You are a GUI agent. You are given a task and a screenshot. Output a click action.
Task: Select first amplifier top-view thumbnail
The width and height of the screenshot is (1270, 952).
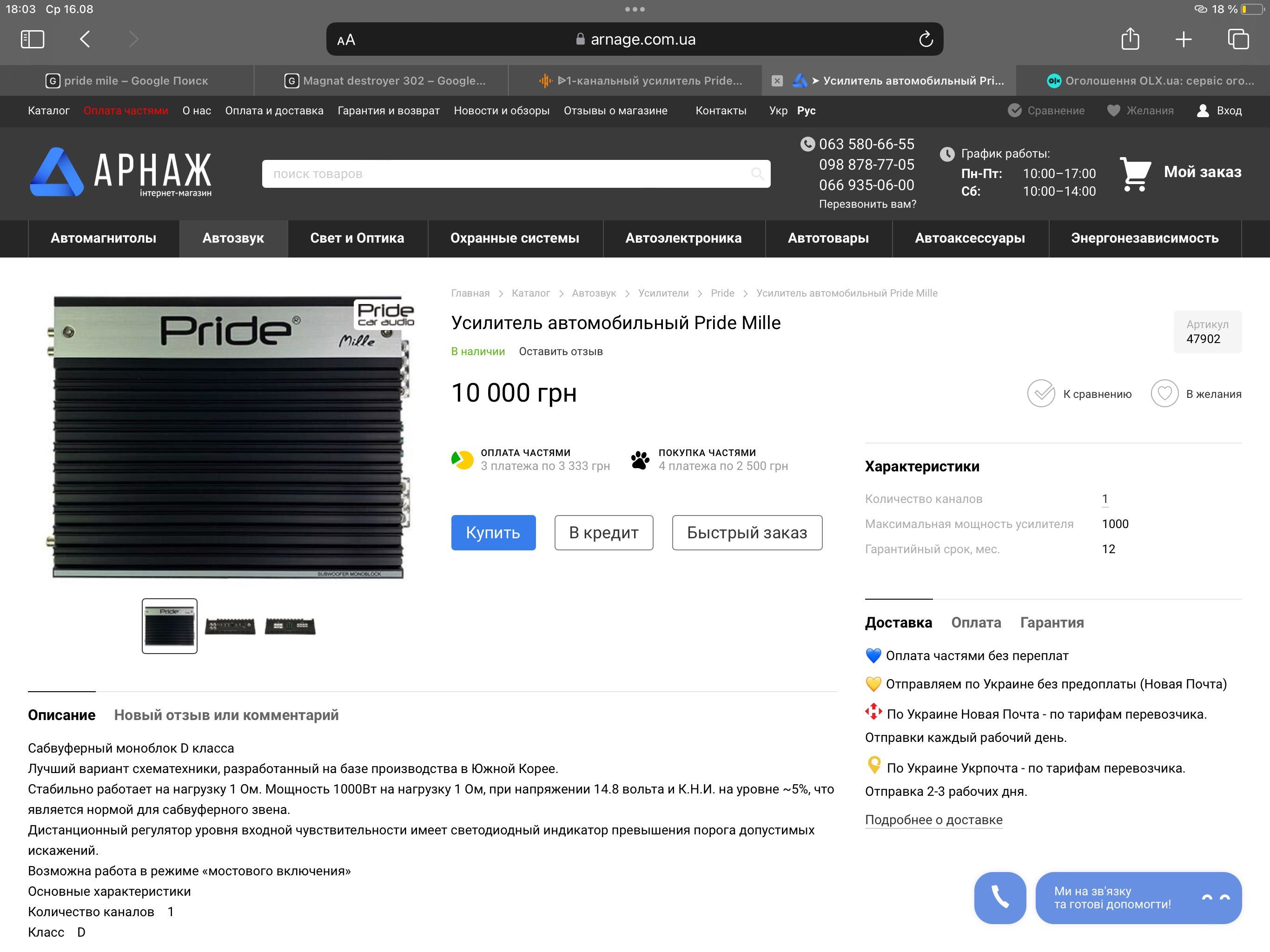pos(169,626)
